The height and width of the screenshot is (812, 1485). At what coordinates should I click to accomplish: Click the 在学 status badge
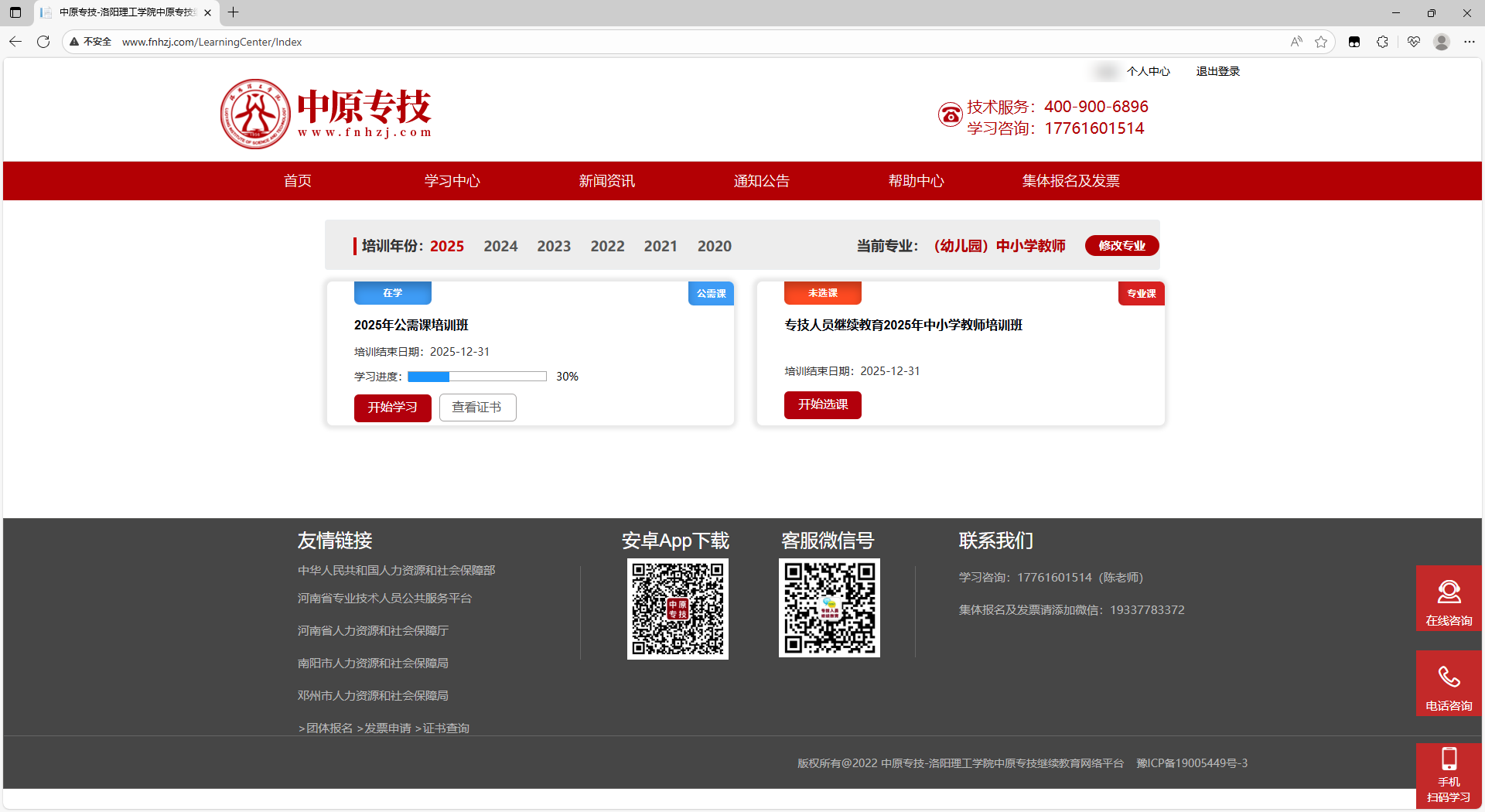coord(393,292)
